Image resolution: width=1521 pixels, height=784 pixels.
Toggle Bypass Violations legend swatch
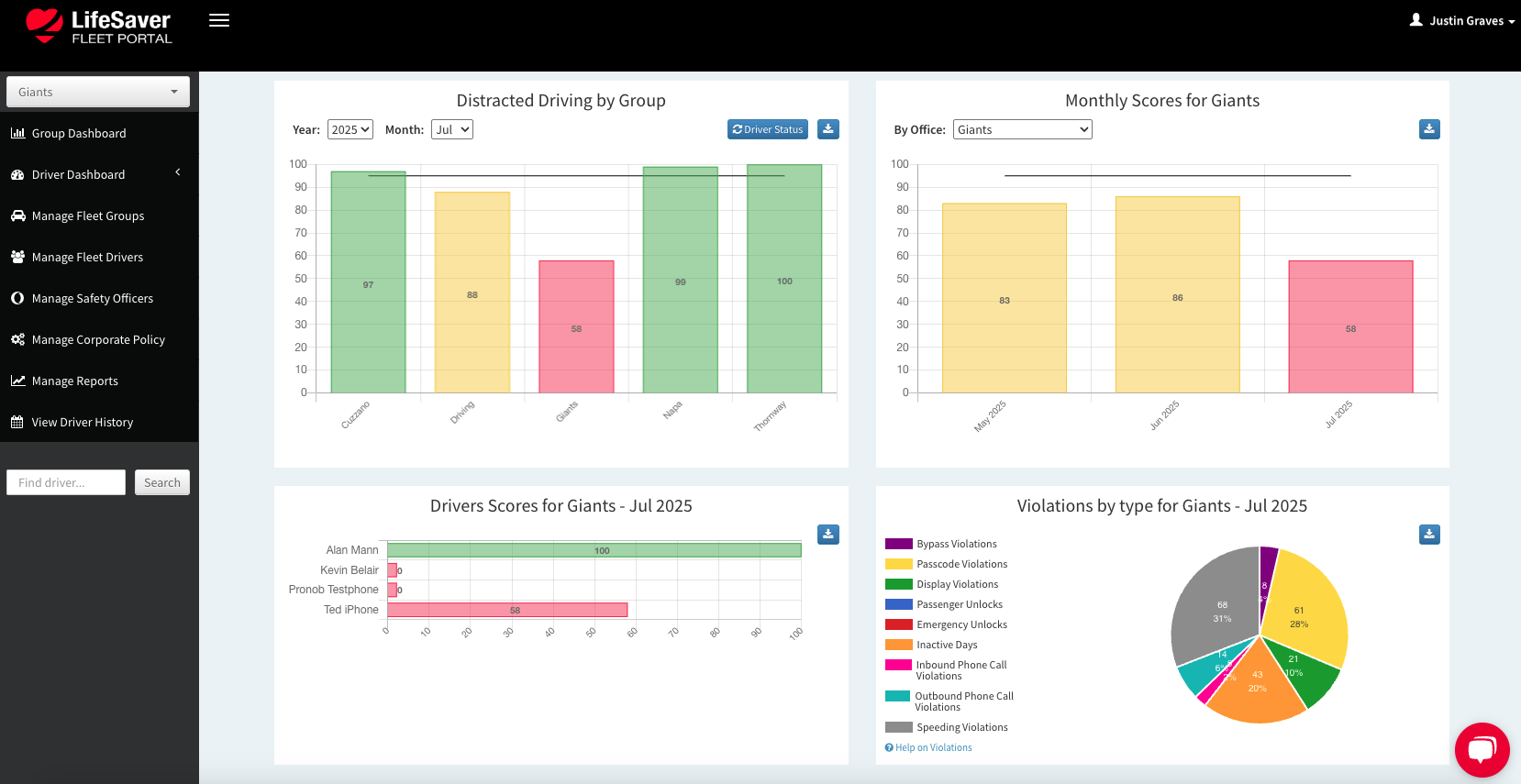pyautogui.click(x=898, y=544)
